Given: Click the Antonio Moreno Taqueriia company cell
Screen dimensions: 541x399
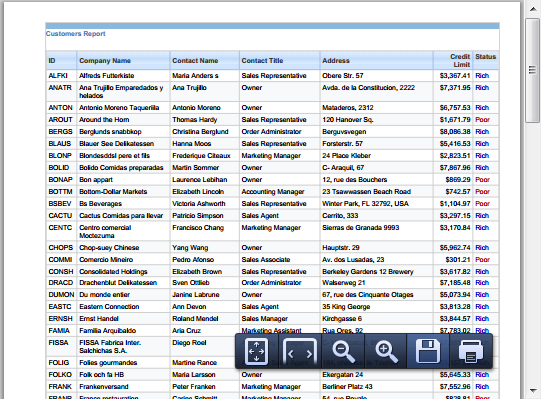Looking at the screenshot, I should coord(123,108).
